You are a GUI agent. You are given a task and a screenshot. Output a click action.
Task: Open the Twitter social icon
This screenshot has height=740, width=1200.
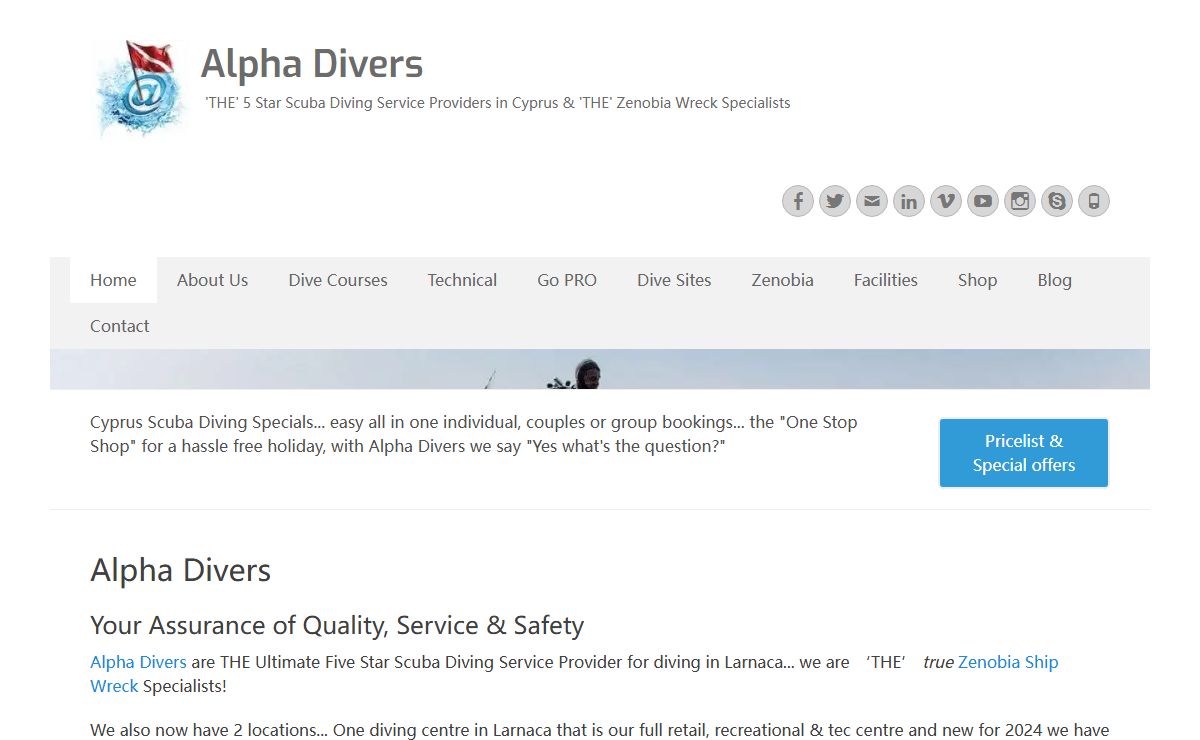click(835, 201)
